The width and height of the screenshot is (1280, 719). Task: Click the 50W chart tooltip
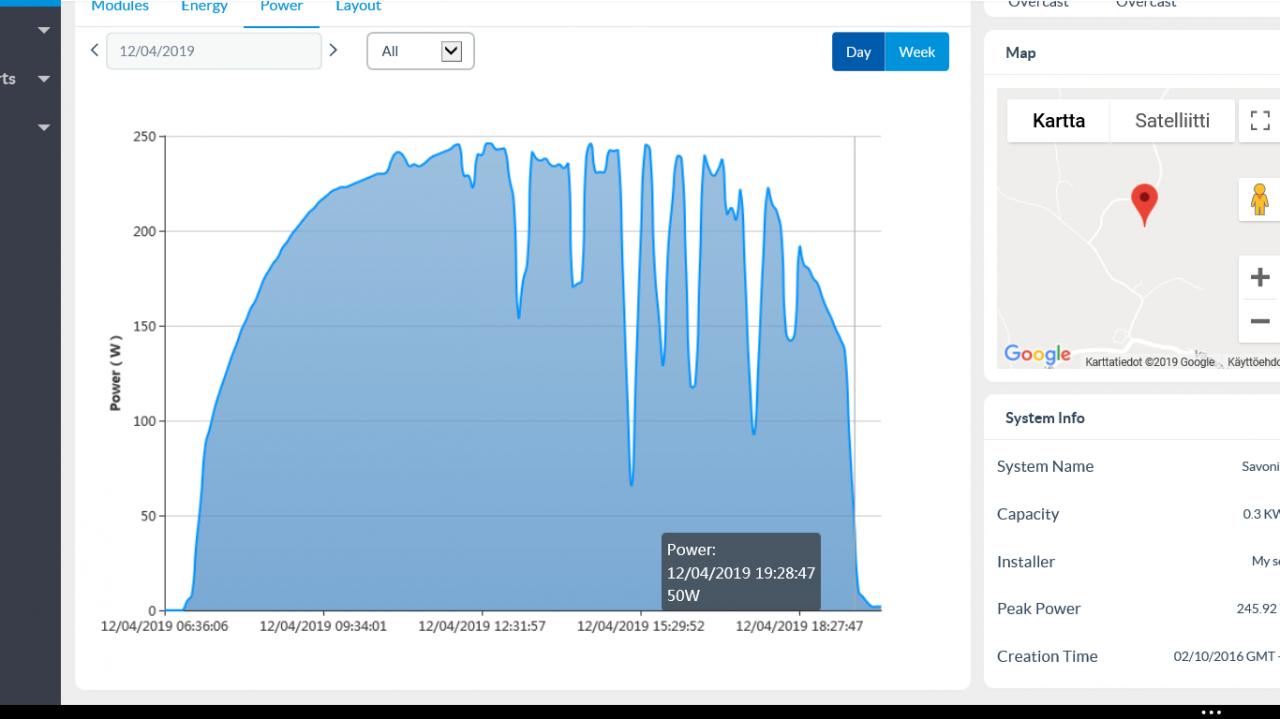click(x=741, y=572)
